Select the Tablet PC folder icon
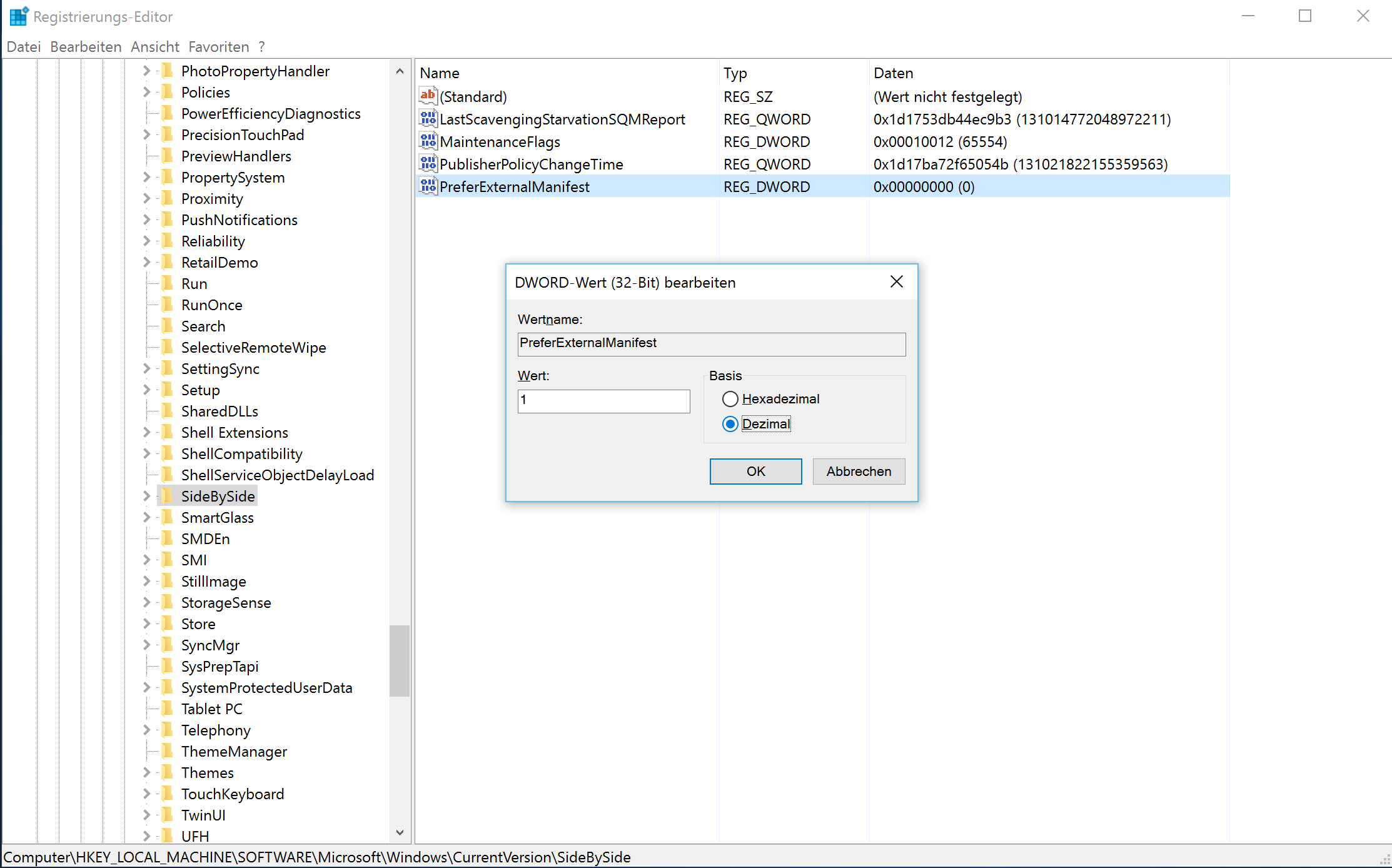The height and width of the screenshot is (868, 1392). pos(167,709)
